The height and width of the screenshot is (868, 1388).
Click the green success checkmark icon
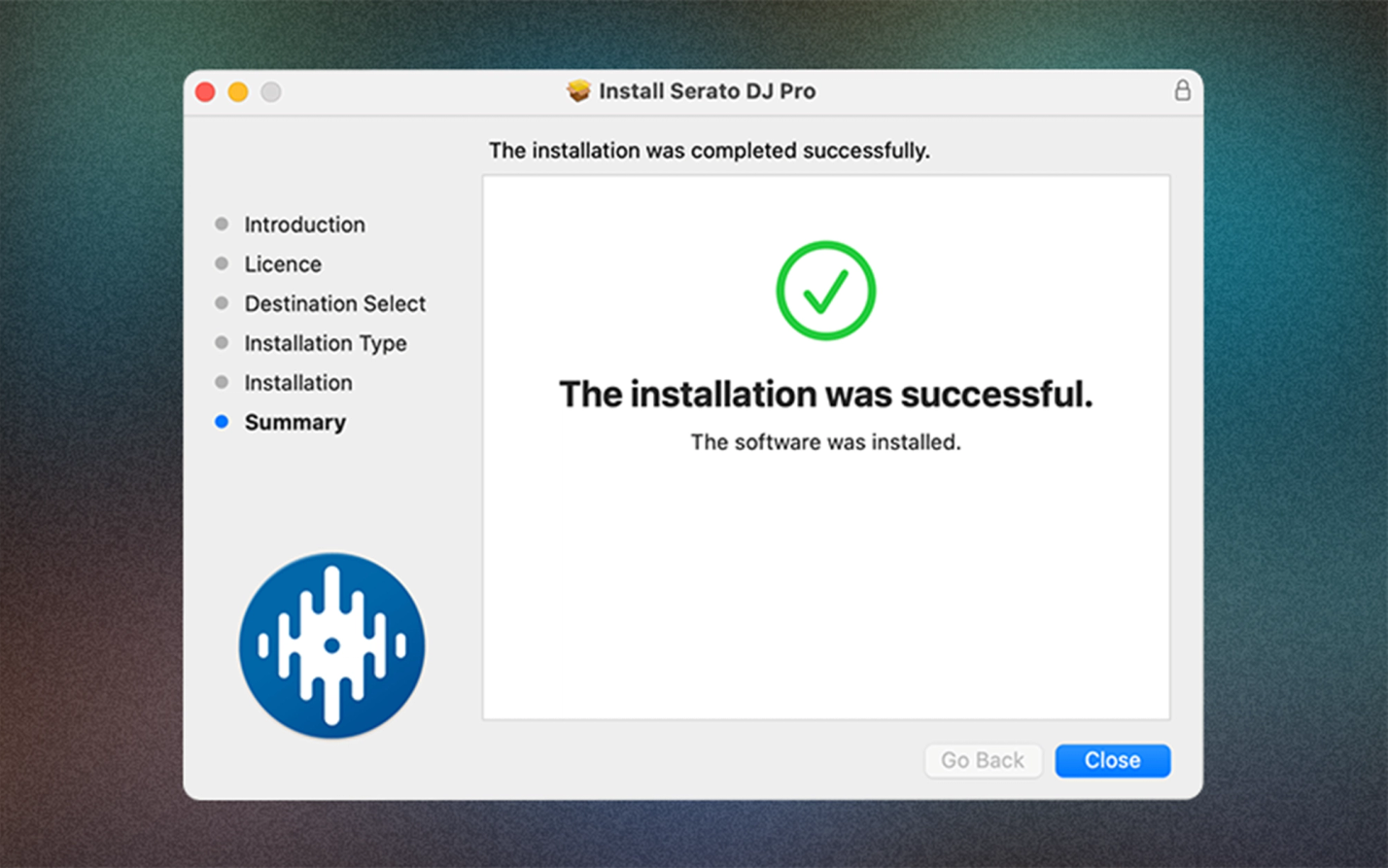click(x=824, y=289)
